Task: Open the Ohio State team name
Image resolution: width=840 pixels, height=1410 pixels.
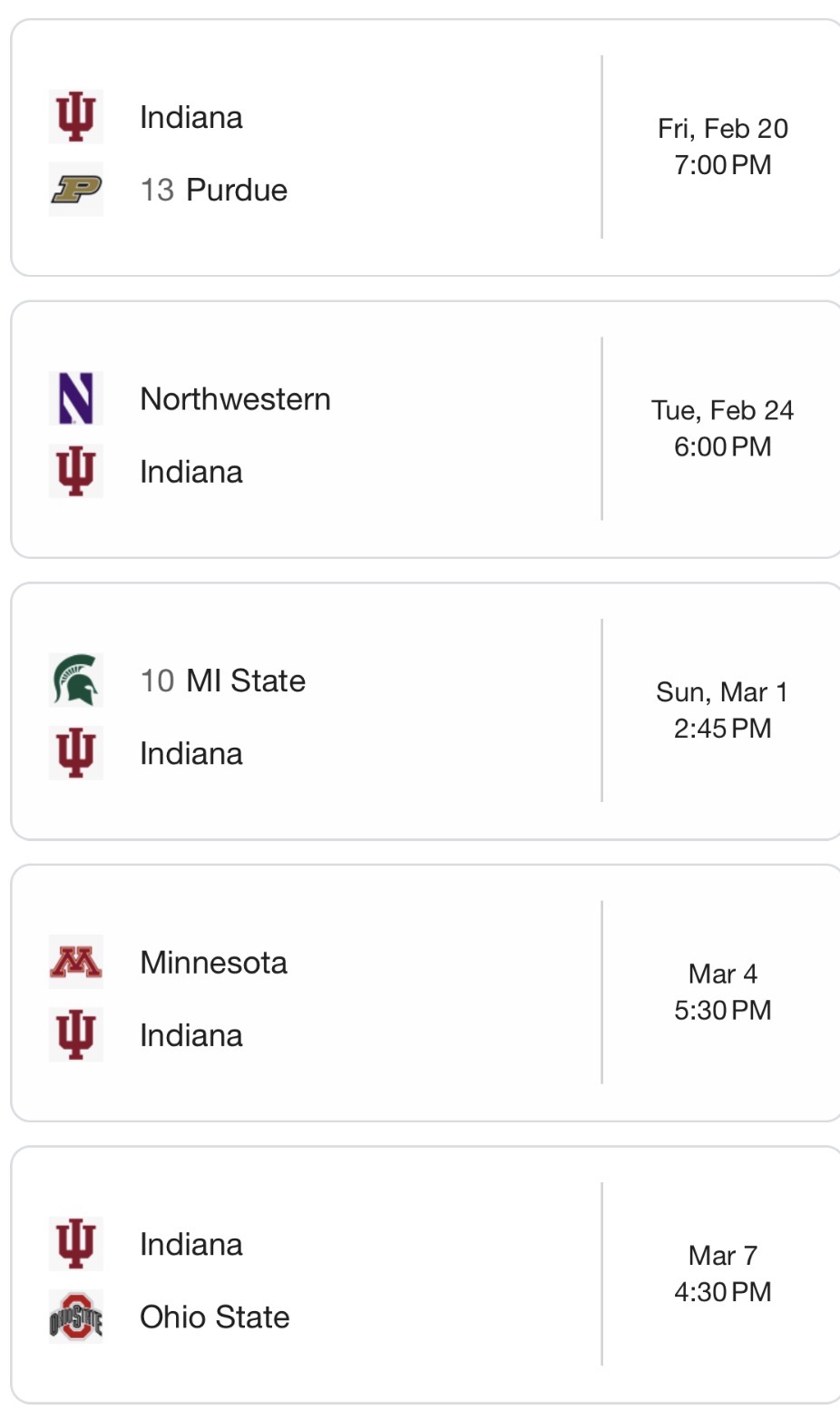Action: (215, 1317)
